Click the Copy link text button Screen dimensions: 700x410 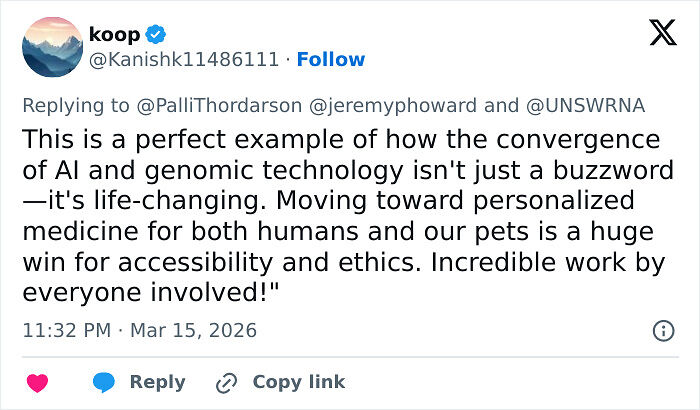(298, 382)
